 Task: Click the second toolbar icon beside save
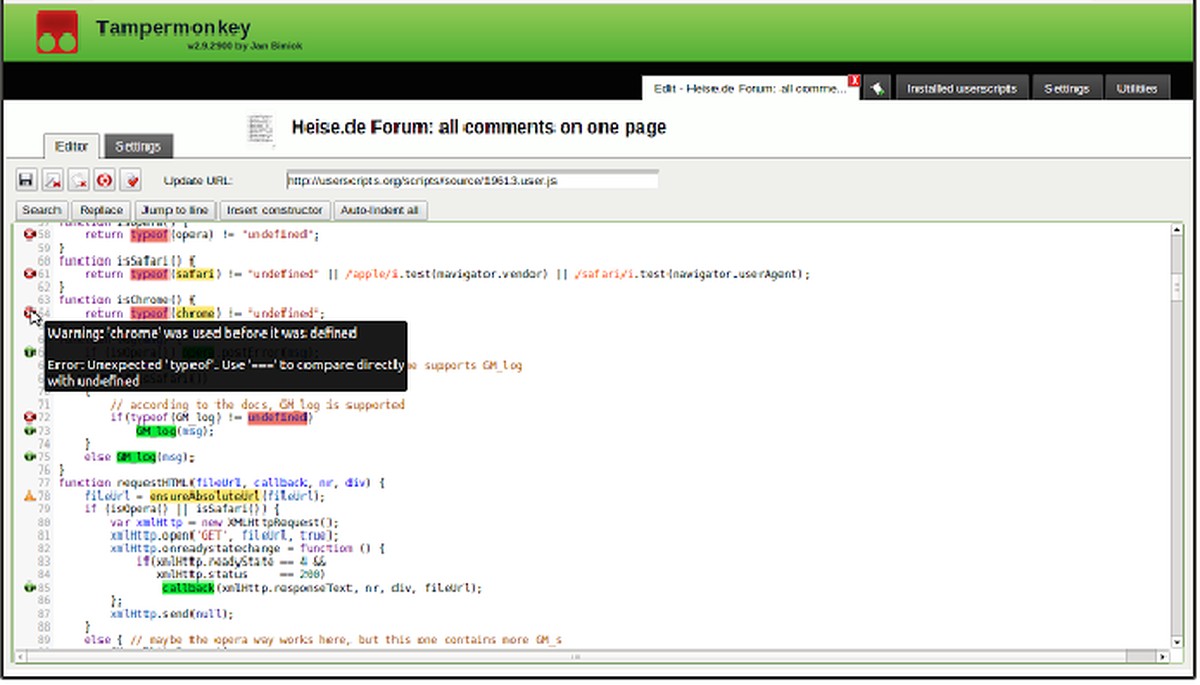coord(53,180)
